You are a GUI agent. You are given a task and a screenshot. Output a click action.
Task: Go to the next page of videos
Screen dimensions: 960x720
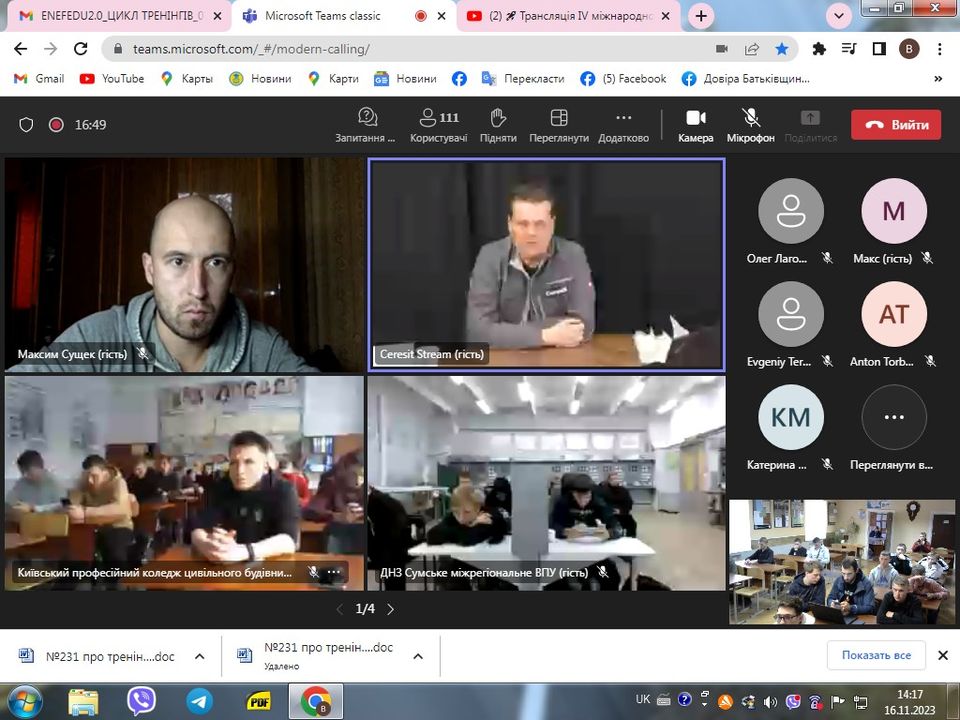390,609
